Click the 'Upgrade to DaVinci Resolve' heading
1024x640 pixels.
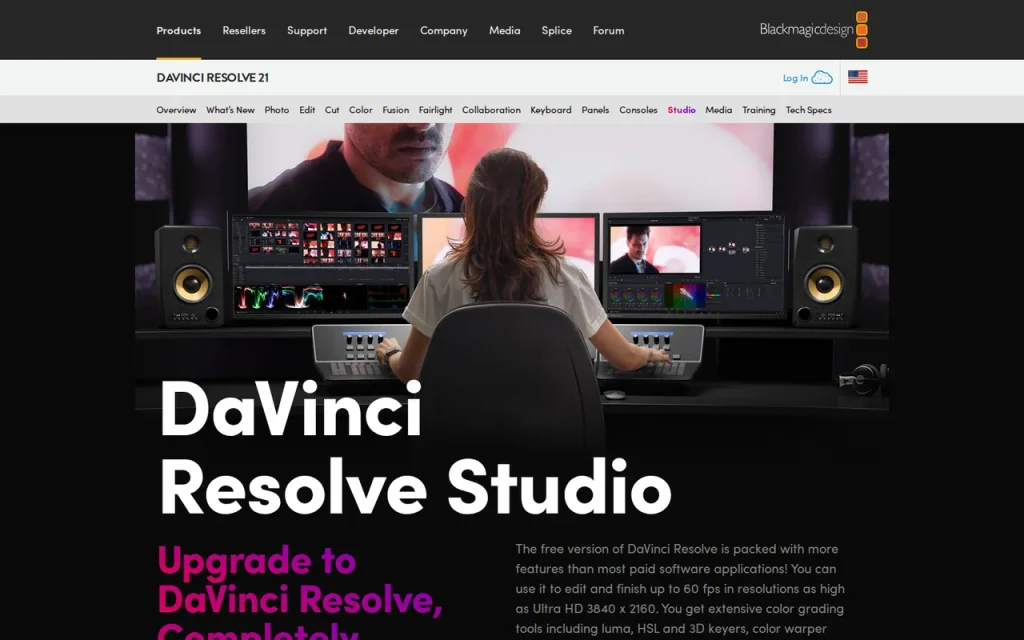300,591
